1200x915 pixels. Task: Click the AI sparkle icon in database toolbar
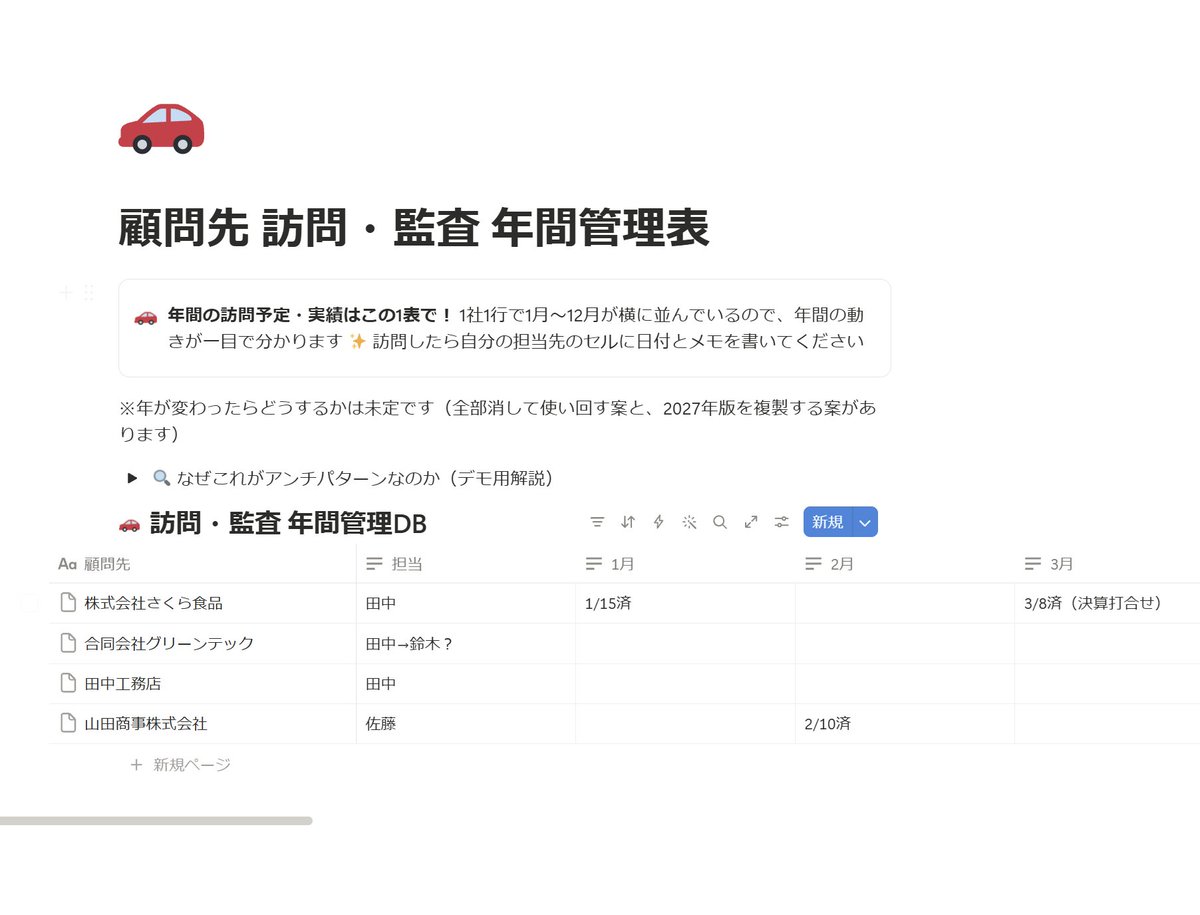tap(689, 522)
